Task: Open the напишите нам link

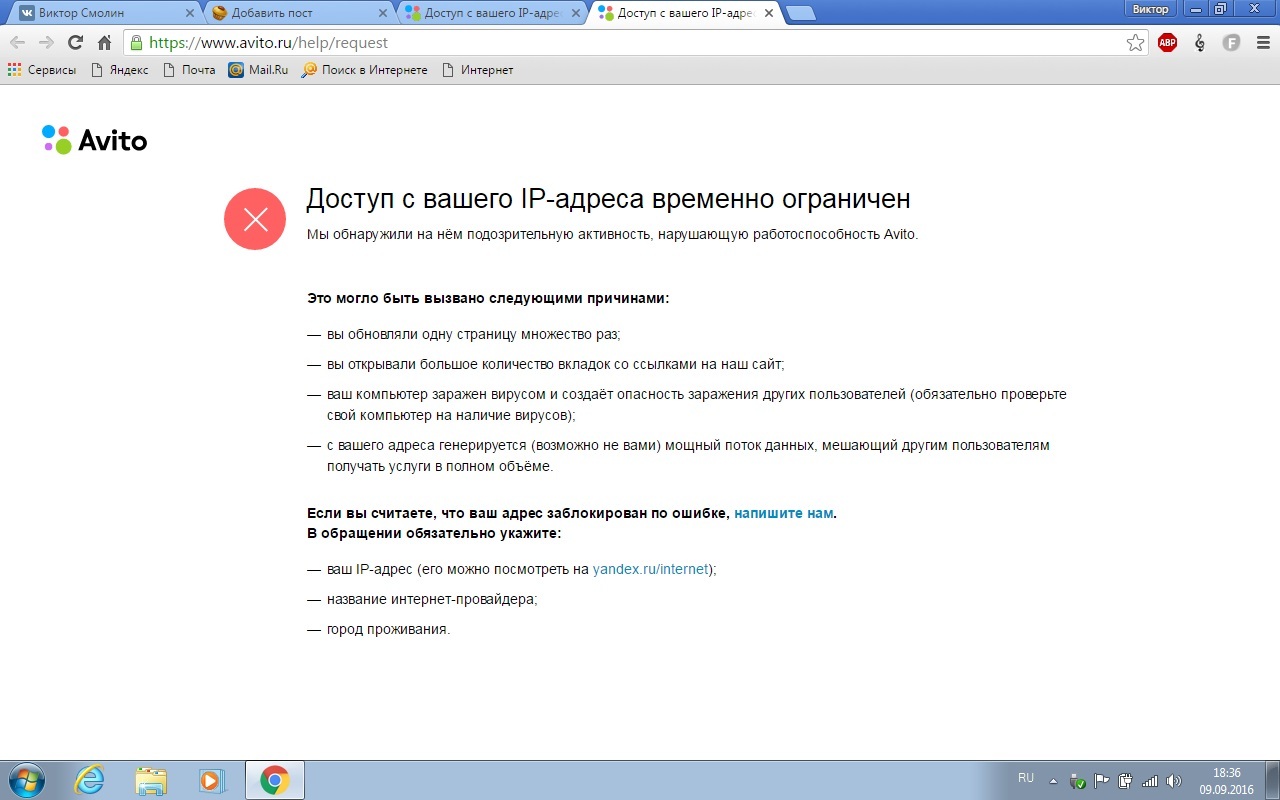Action: pos(783,513)
